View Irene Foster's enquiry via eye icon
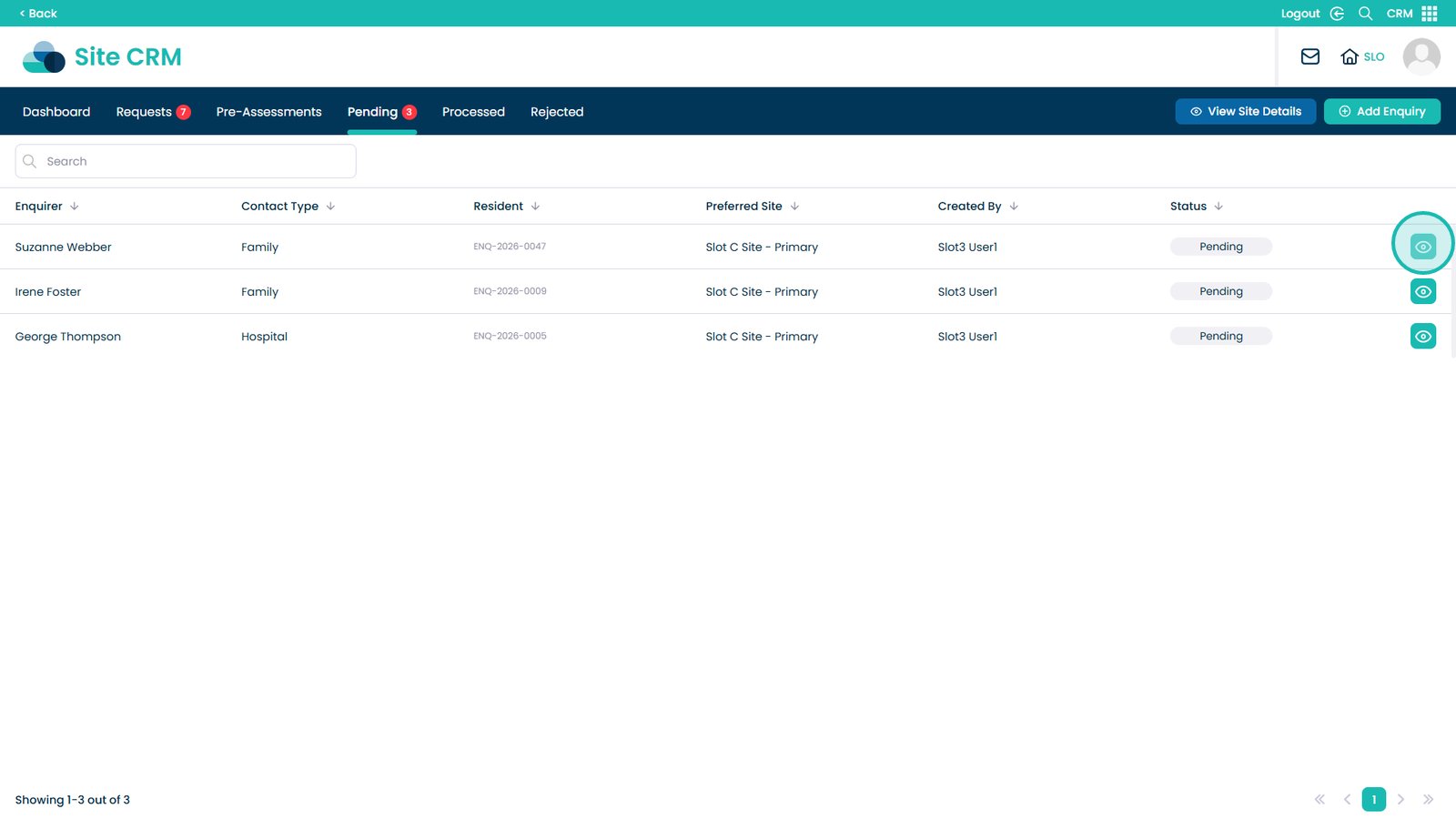 pyautogui.click(x=1422, y=291)
